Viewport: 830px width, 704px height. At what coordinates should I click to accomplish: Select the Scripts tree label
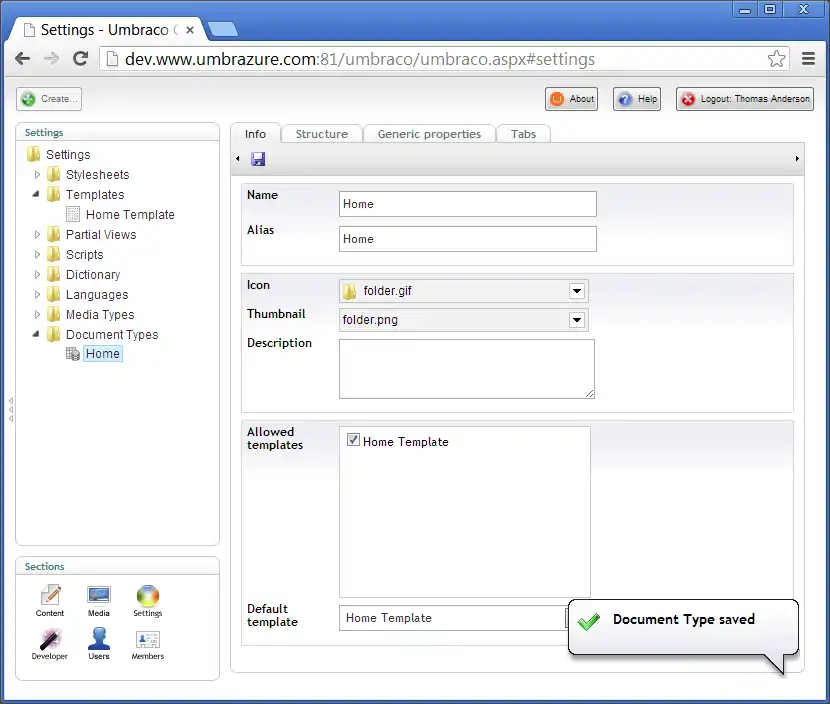(x=85, y=255)
